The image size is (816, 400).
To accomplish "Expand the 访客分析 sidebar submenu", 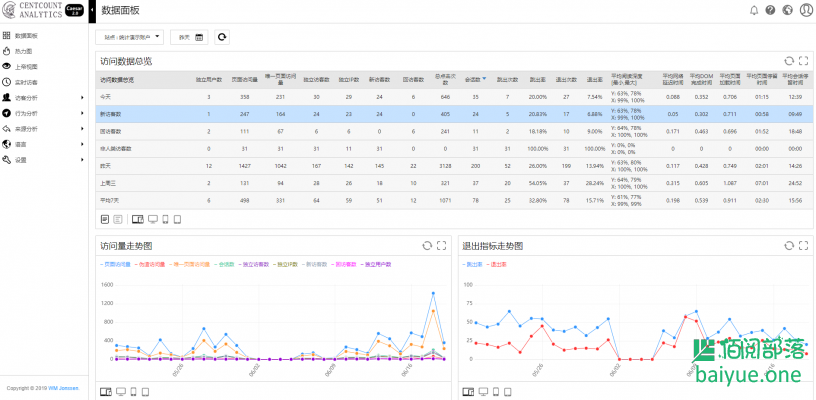I will 44,98.
